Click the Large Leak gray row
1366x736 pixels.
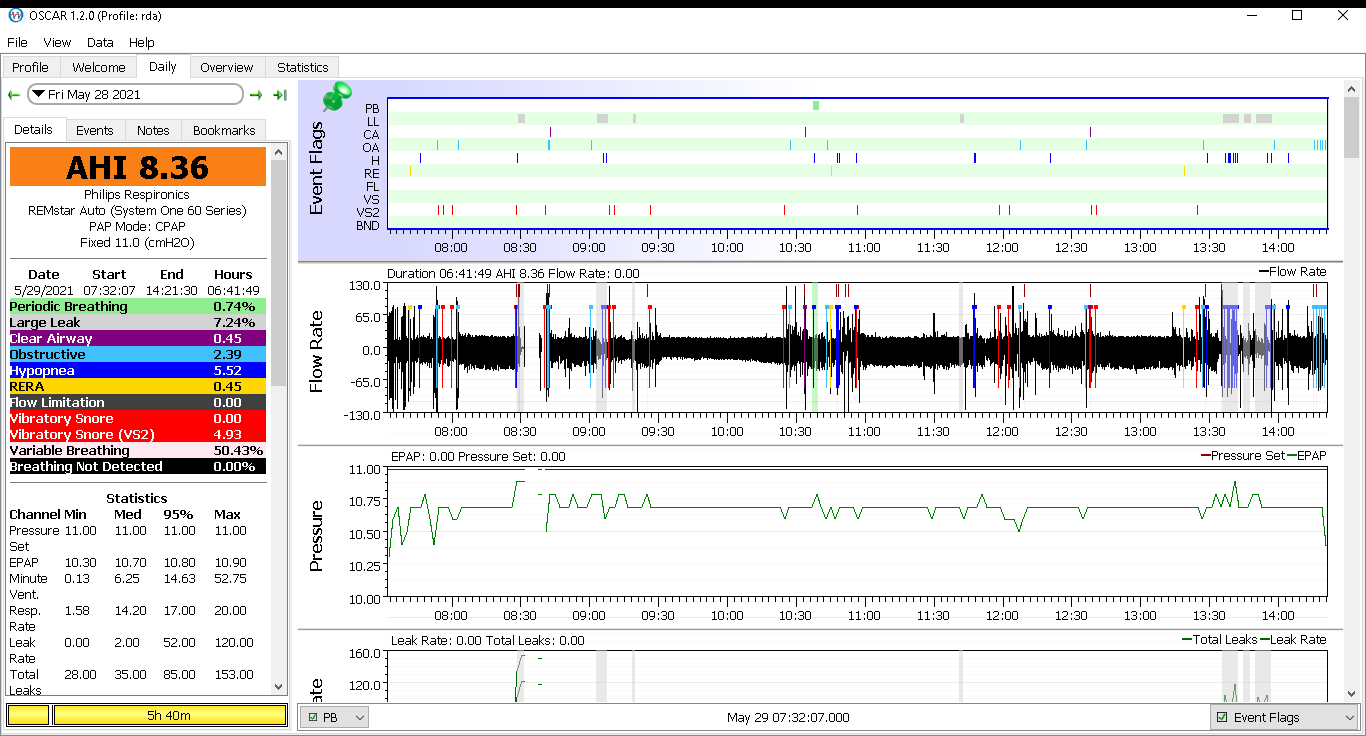(138, 322)
